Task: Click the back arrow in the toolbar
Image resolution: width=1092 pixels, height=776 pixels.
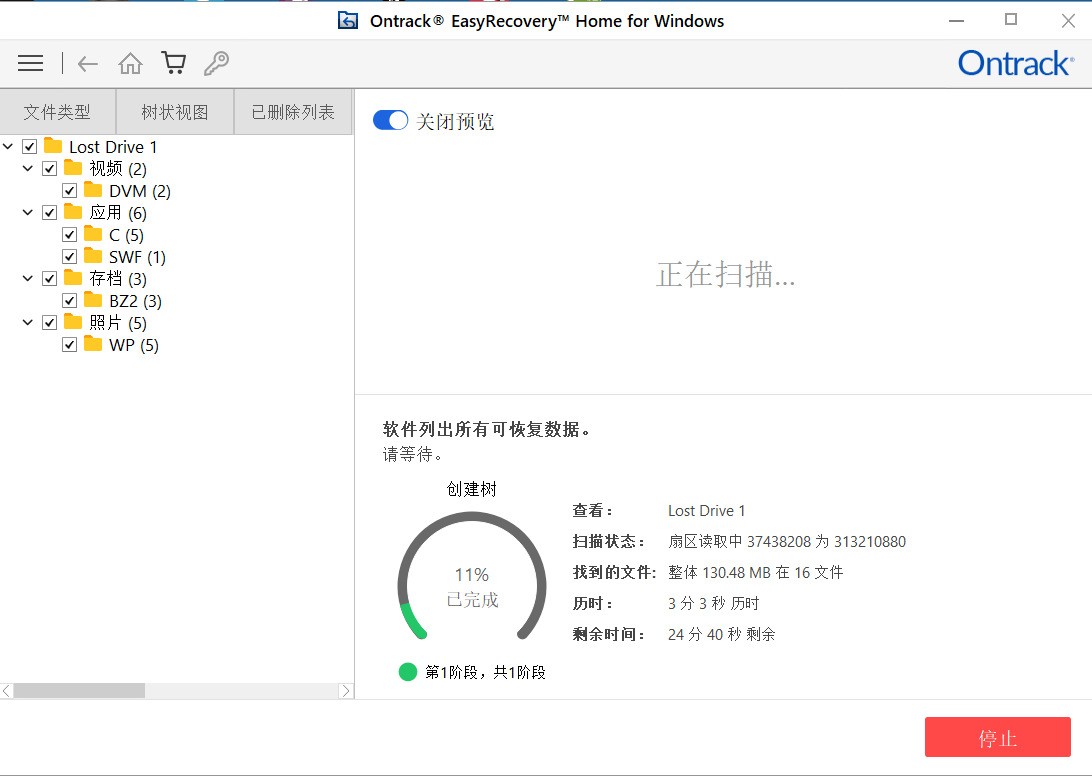Action: (x=87, y=62)
